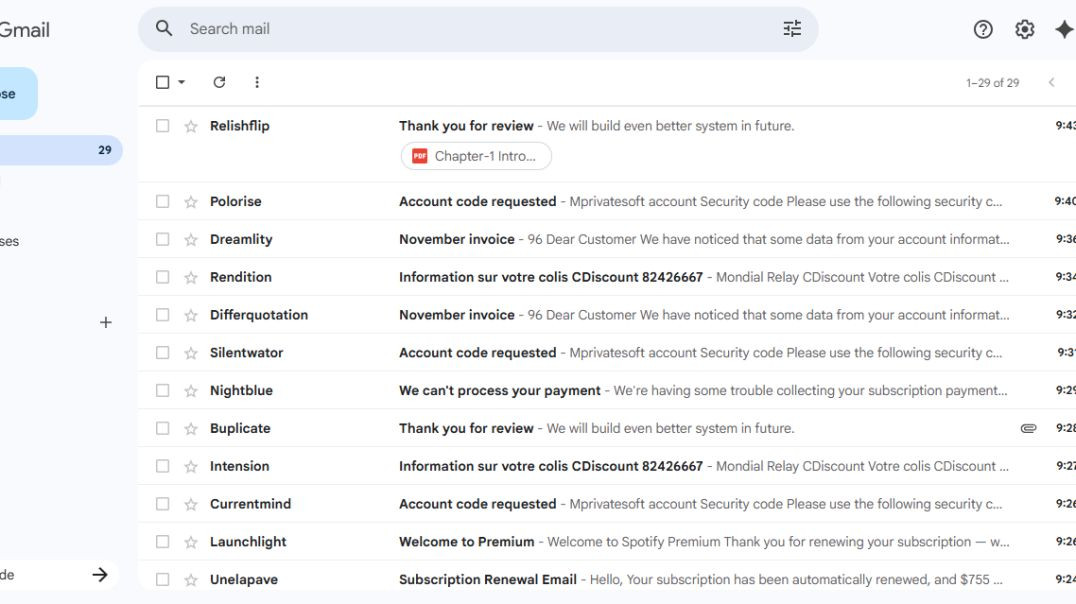The width and height of the screenshot is (1076, 604).
Task: Select all conversations with the header checkbox
Action: tap(162, 82)
